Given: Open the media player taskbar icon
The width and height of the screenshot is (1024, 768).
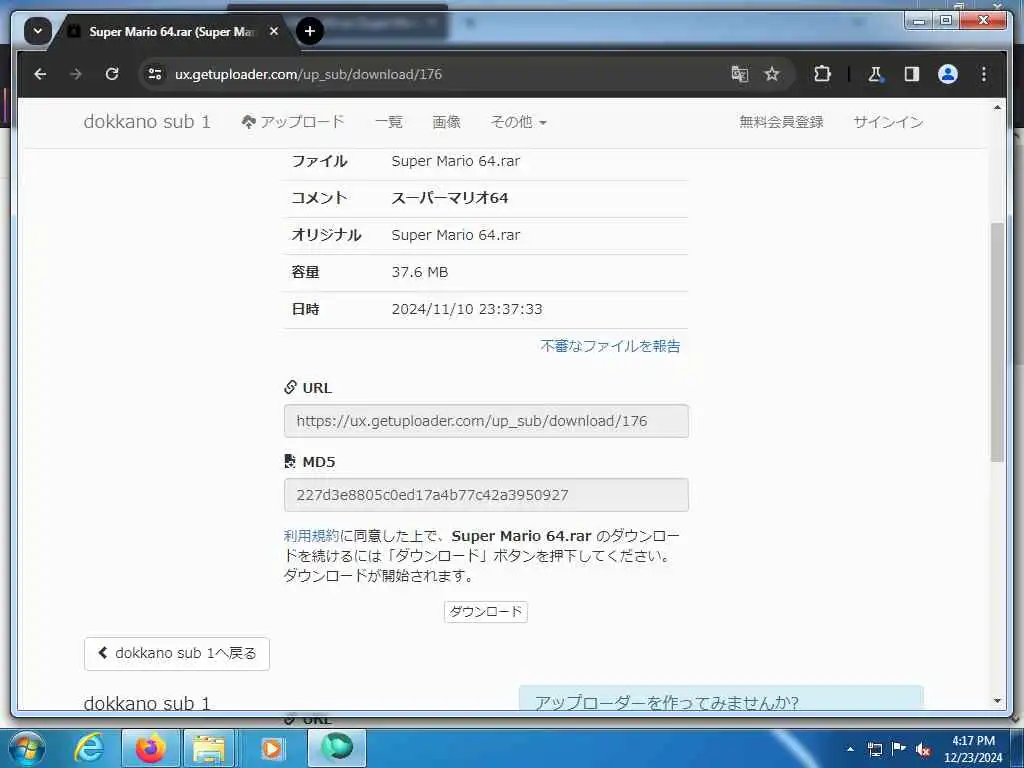Looking at the screenshot, I should coord(272,748).
